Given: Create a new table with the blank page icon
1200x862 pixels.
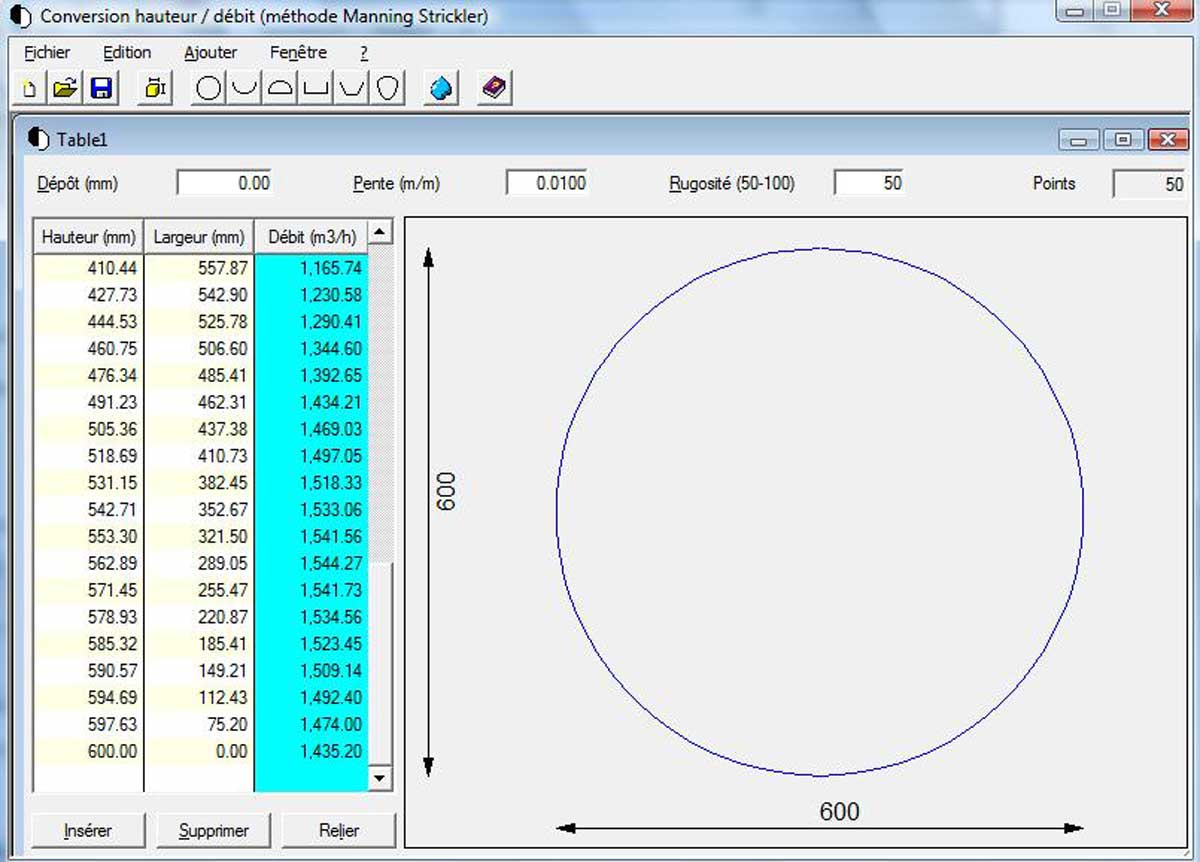Looking at the screenshot, I should click(x=28, y=87).
